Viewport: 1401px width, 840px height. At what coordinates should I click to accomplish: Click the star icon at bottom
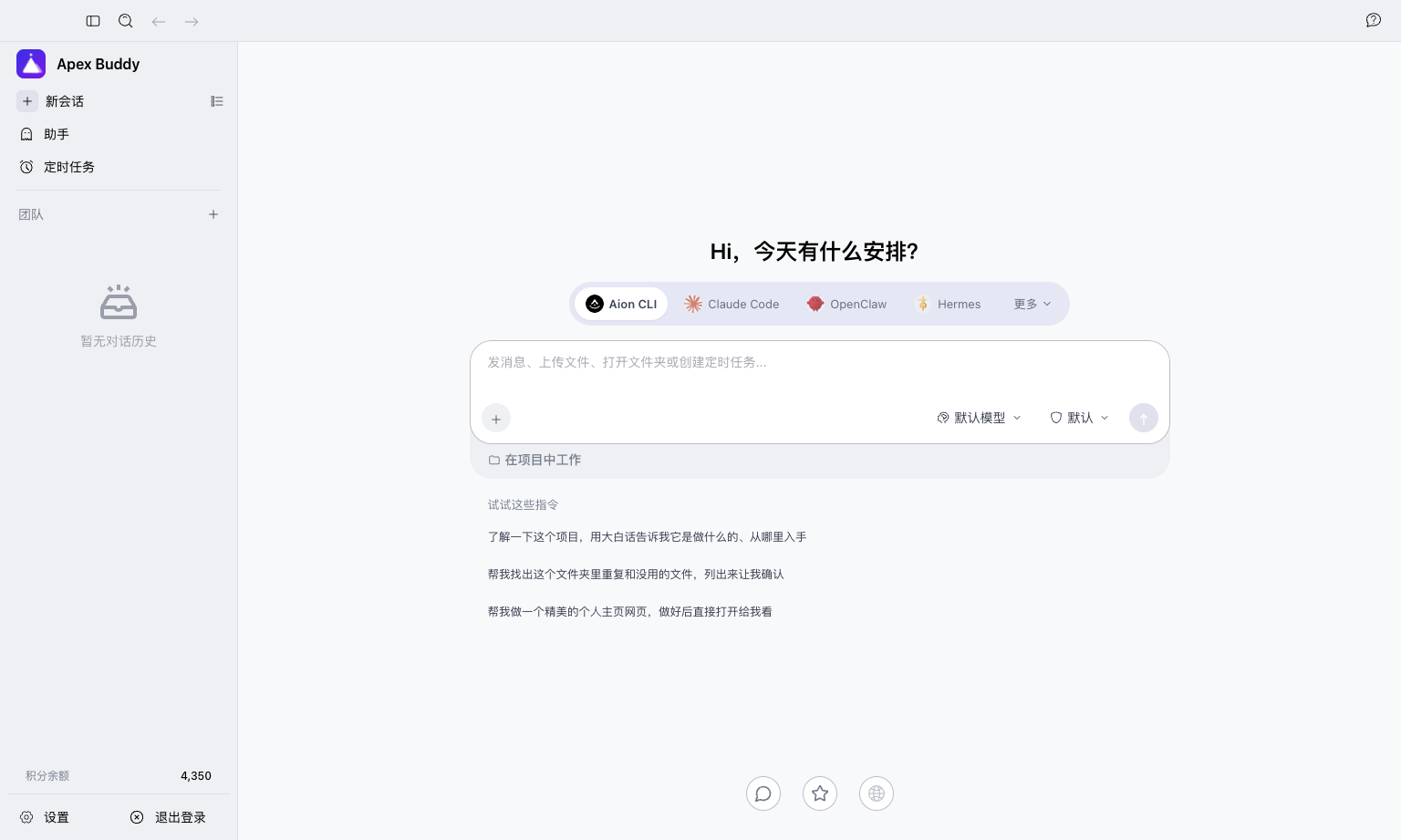point(820,793)
